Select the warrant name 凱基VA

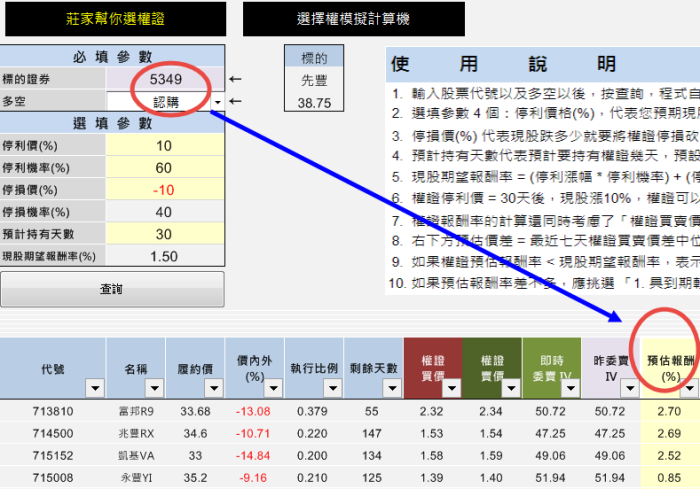[136, 456]
